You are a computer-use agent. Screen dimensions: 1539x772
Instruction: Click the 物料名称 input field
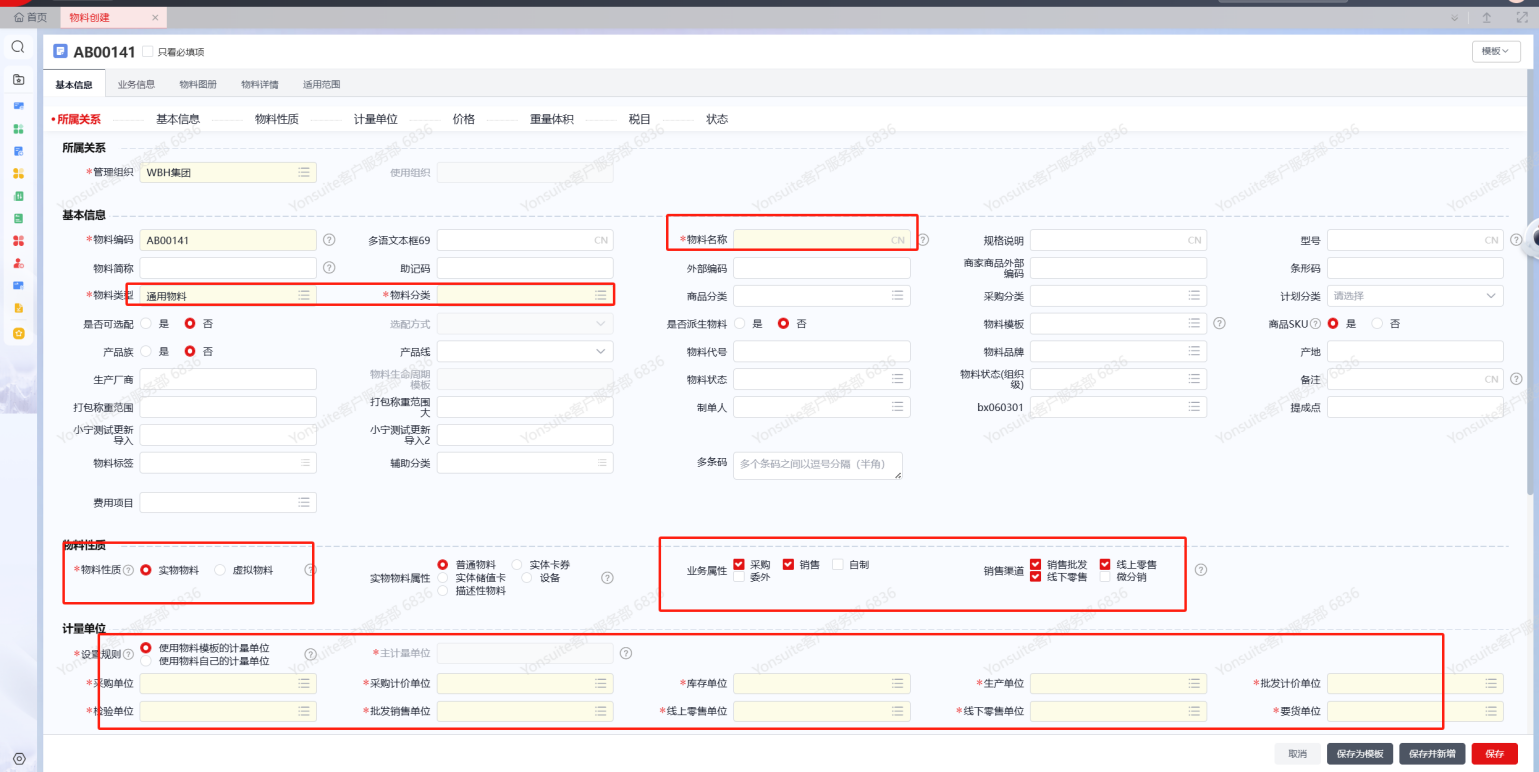point(810,240)
